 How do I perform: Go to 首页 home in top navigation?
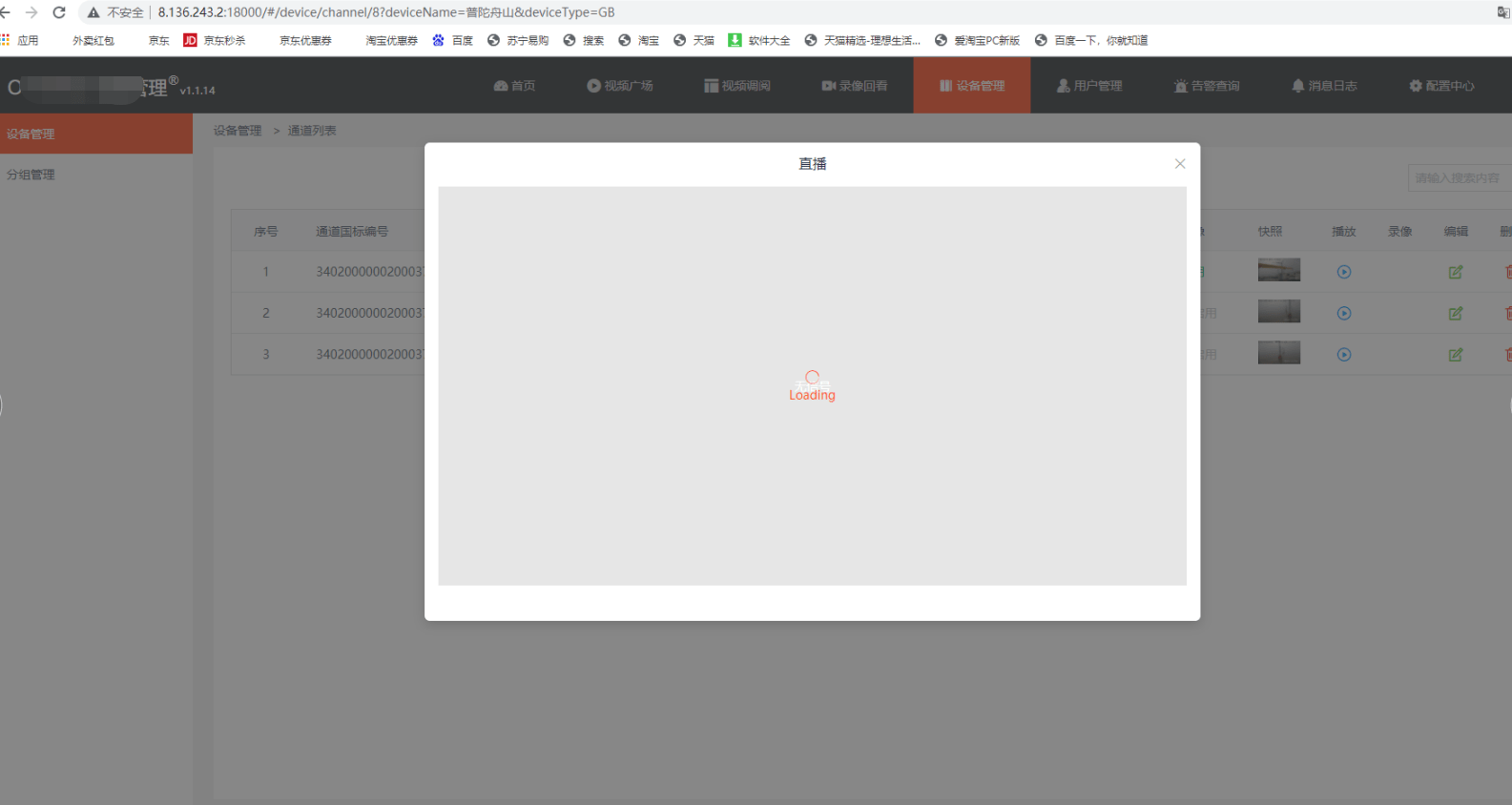(514, 86)
